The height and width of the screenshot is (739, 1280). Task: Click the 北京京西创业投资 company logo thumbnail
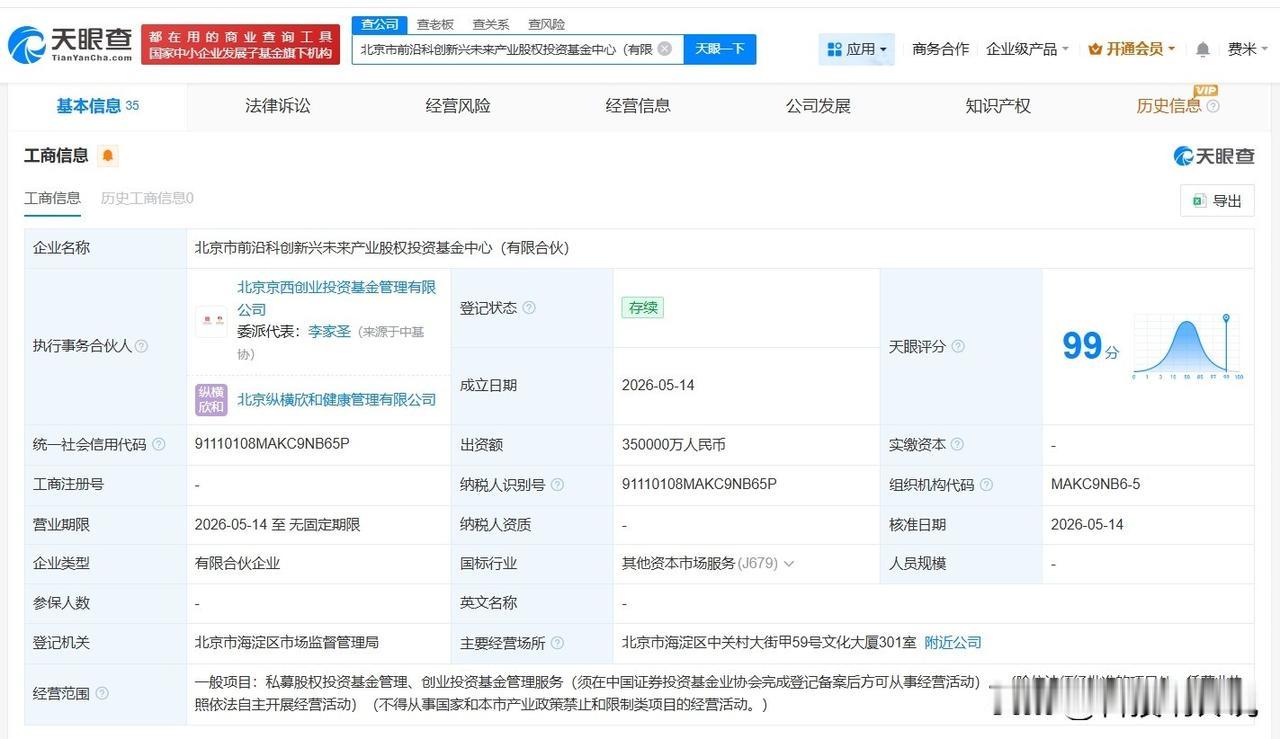click(211, 321)
